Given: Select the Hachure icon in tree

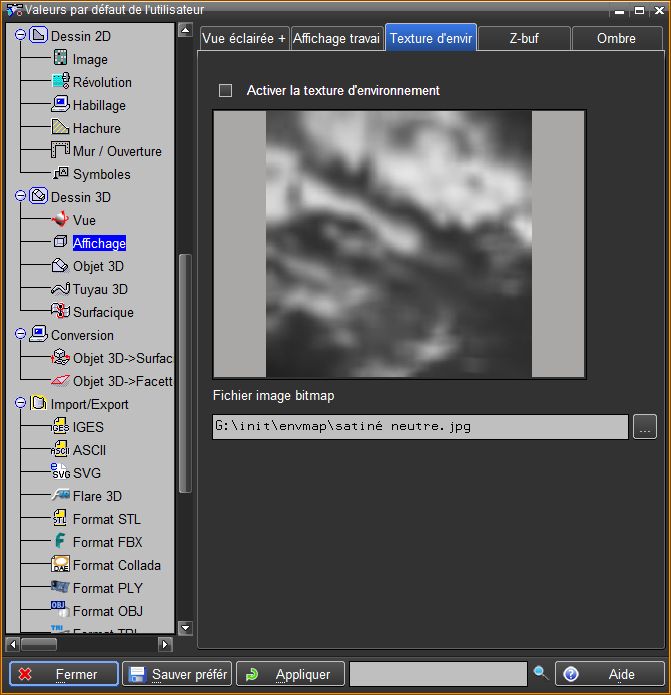Looking at the screenshot, I should (x=60, y=128).
